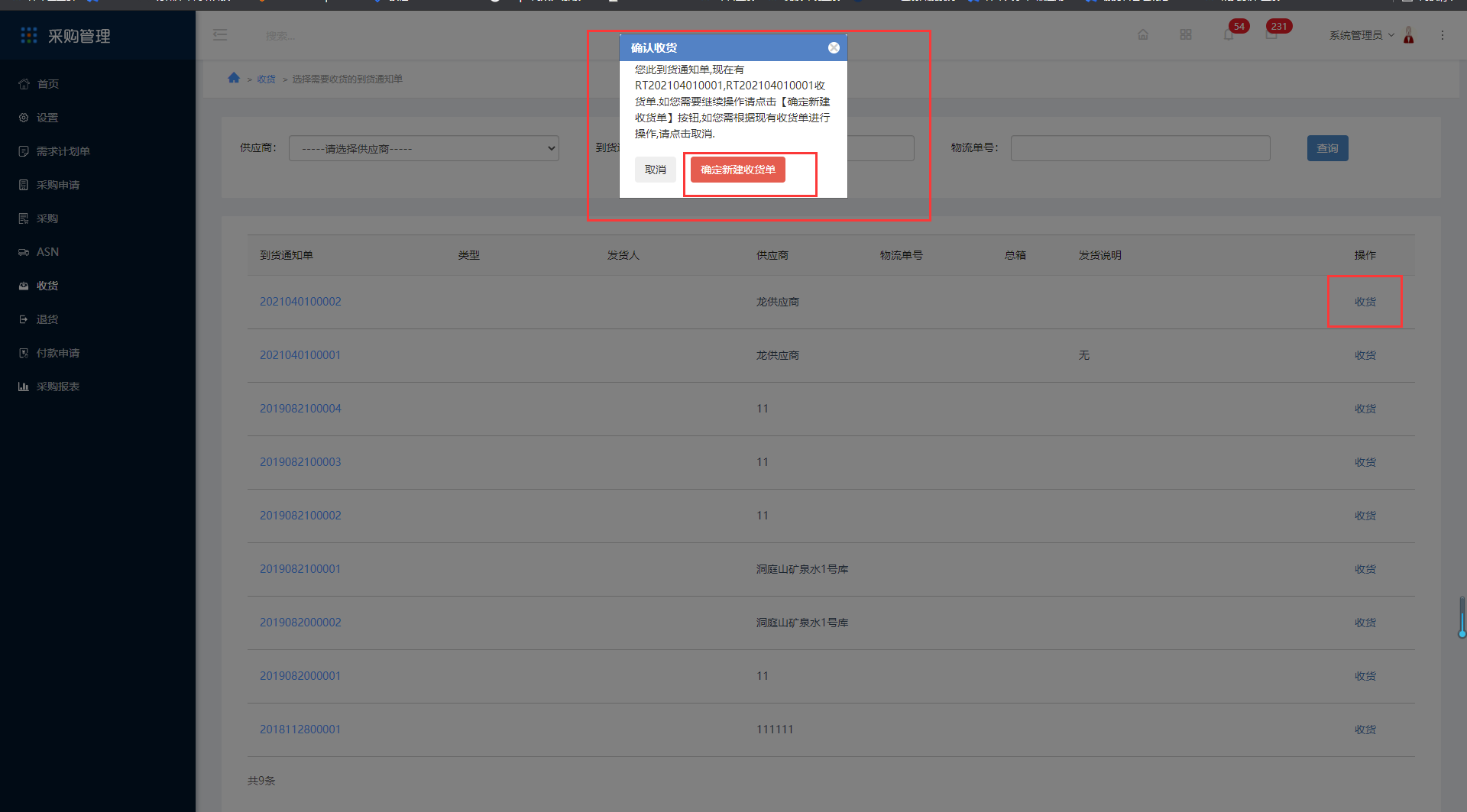
Task: Click 龙供应商 cell in row 2021040100002
Action: coord(778,302)
